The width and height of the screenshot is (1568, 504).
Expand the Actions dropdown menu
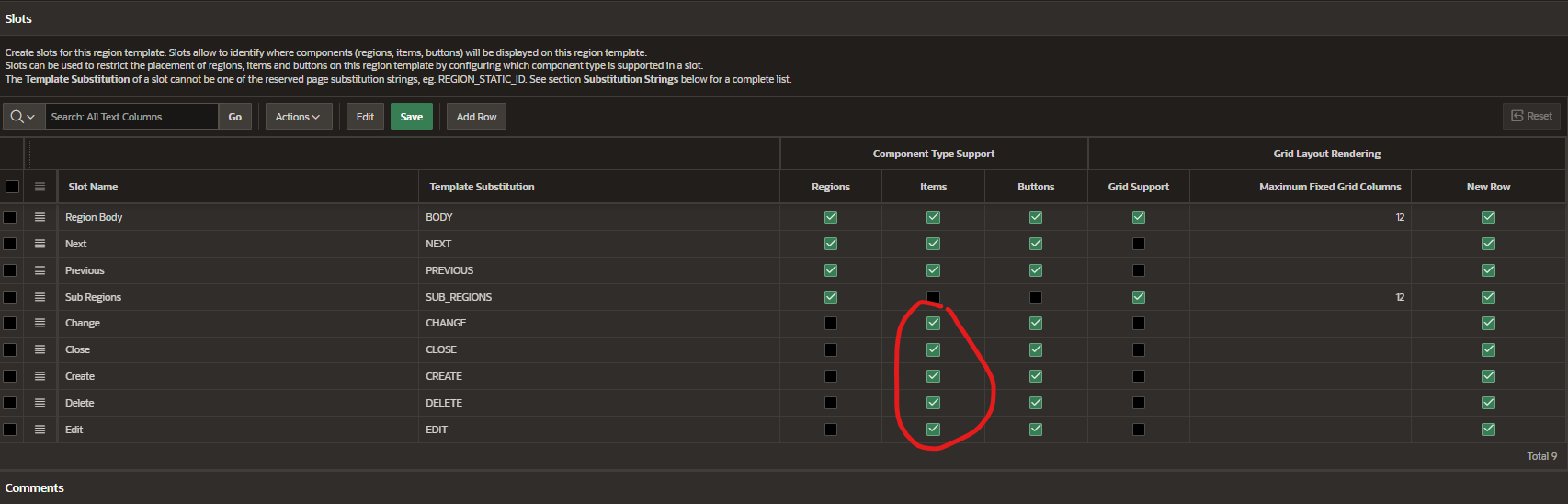click(x=298, y=117)
